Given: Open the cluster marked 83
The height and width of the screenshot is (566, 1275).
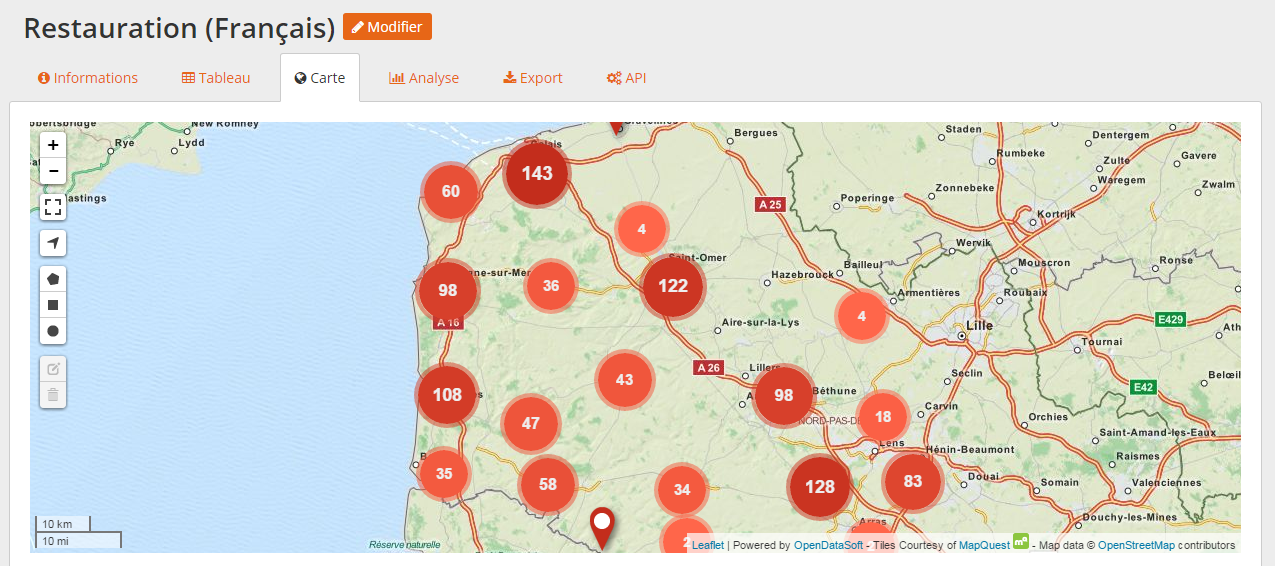Looking at the screenshot, I should coord(913,481).
